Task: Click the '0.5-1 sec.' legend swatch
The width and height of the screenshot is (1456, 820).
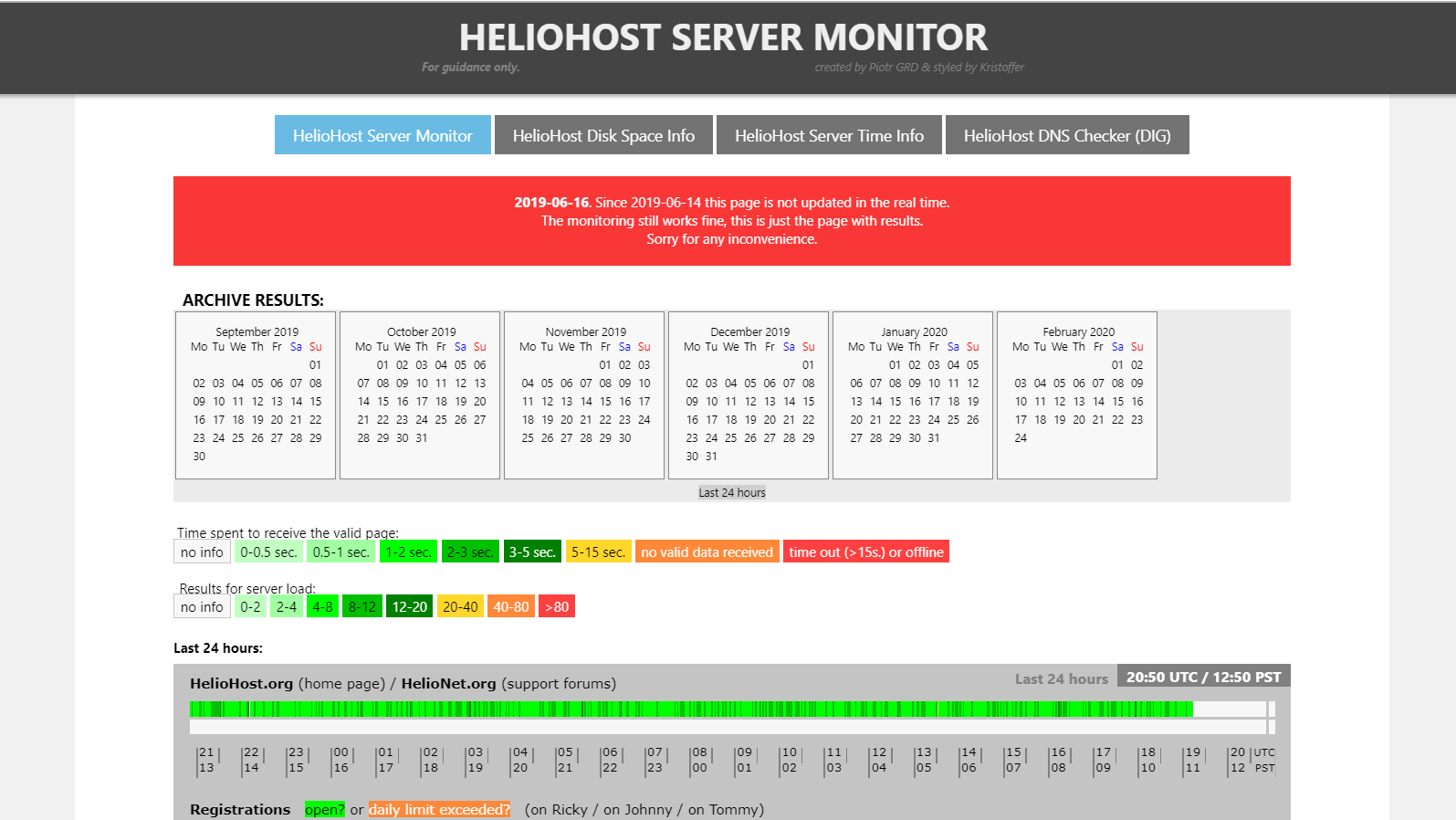Action: coord(340,552)
